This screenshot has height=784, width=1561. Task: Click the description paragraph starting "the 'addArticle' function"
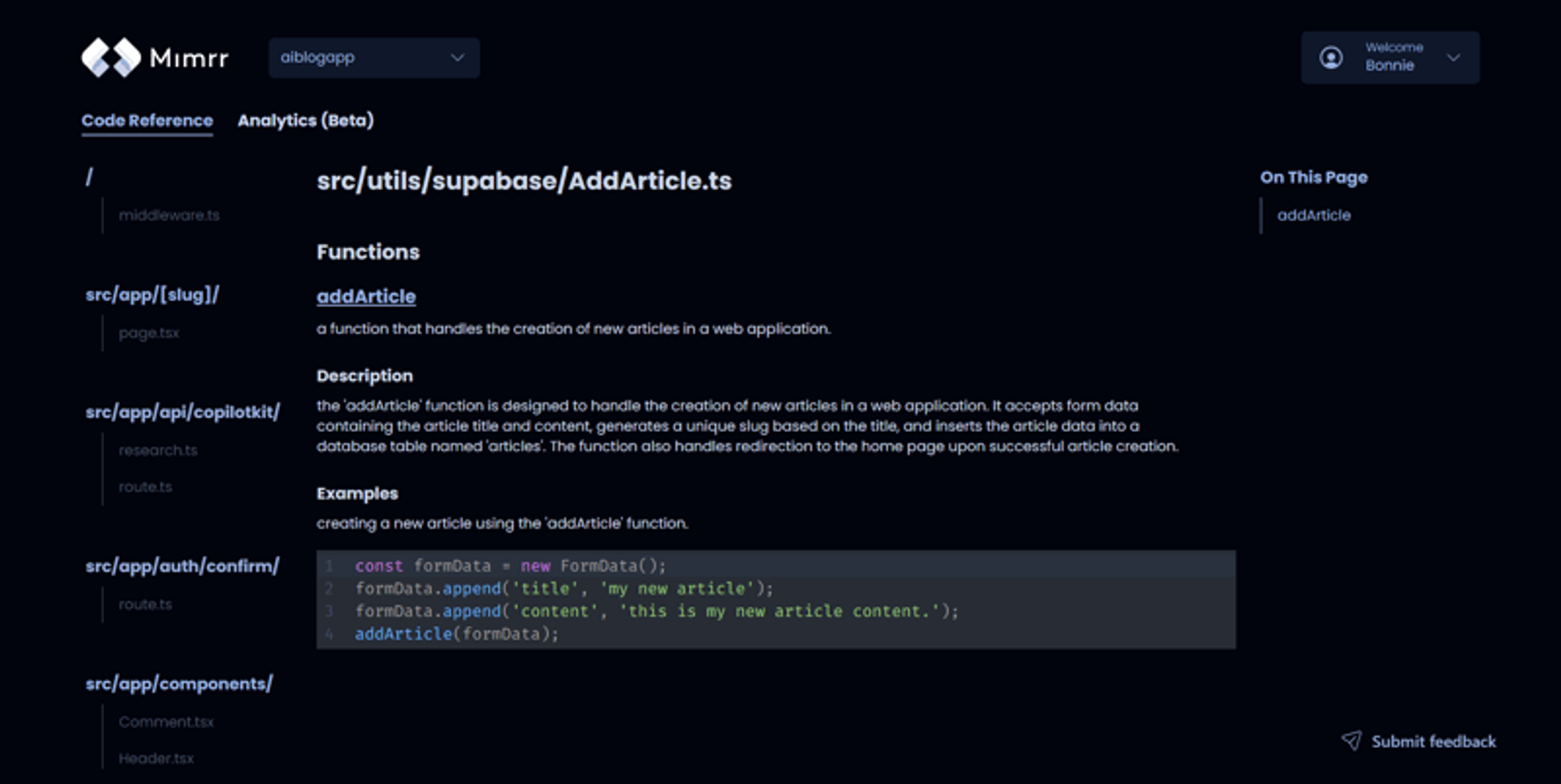[x=748, y=426]
